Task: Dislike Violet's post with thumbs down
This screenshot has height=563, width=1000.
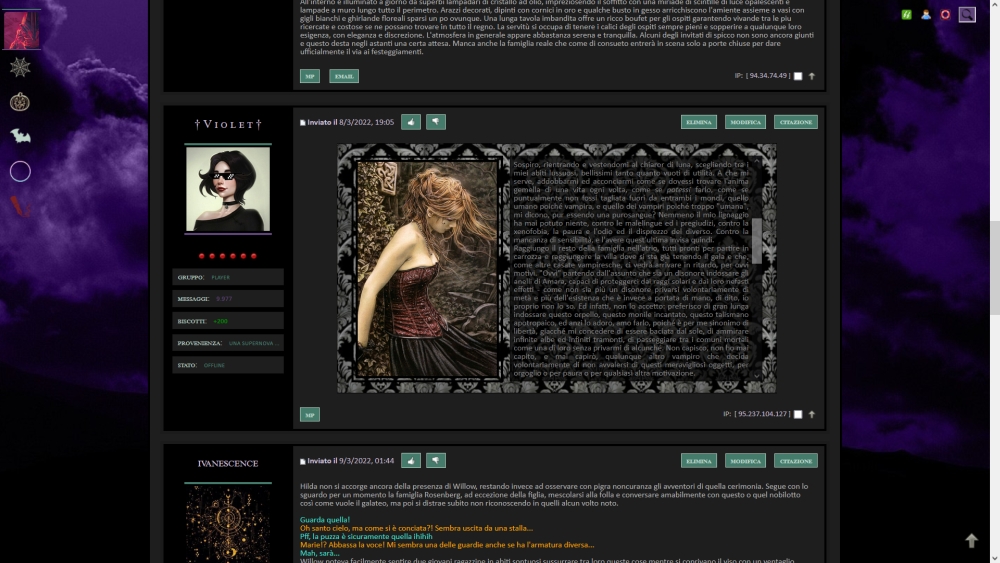Action: pyautogui.click(x=436, y=122)
